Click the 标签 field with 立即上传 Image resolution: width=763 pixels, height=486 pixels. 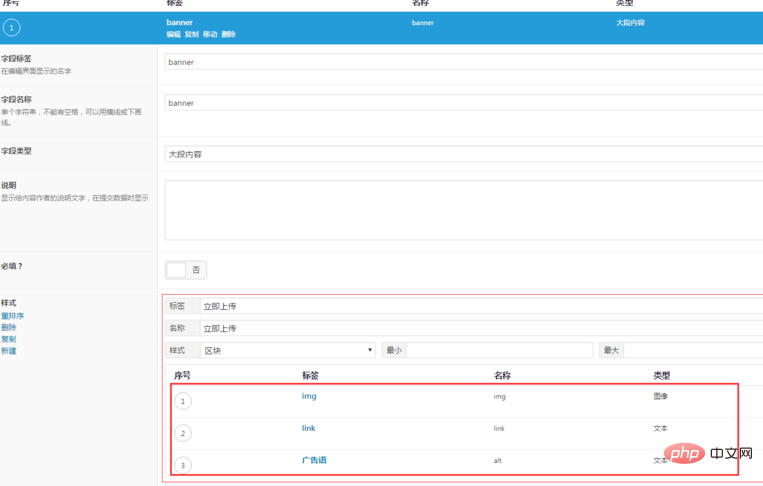[480, 306]
